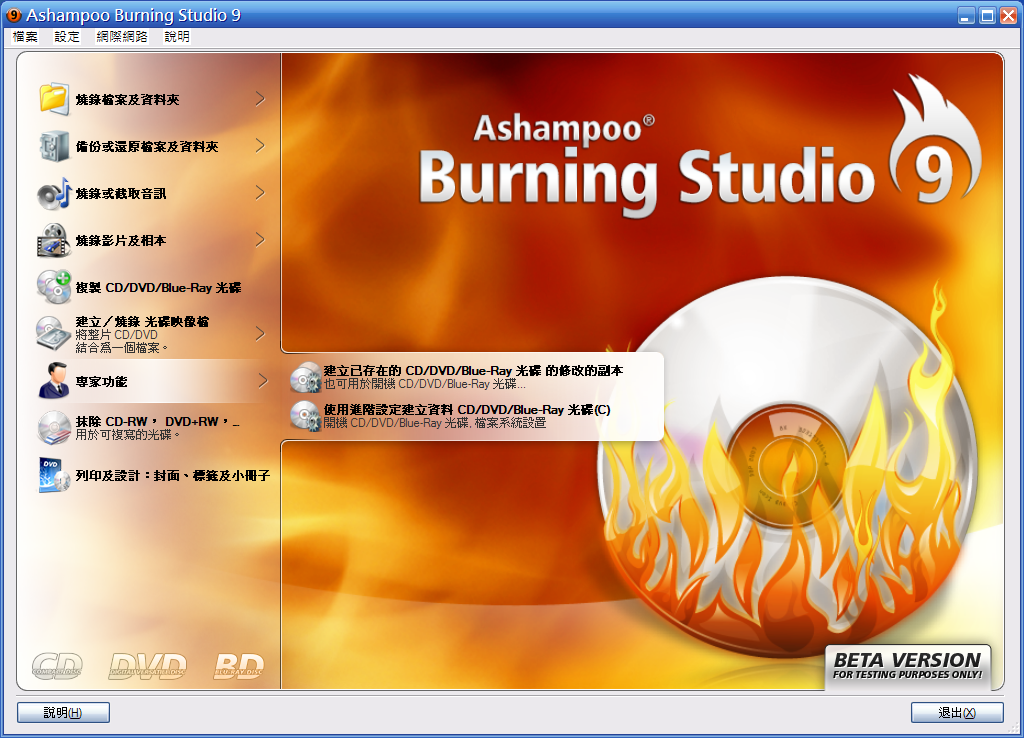Select the 抹除 CD-RW， DVD+RW label
Screen dimensions: 1024x738
tap(158, 421)
